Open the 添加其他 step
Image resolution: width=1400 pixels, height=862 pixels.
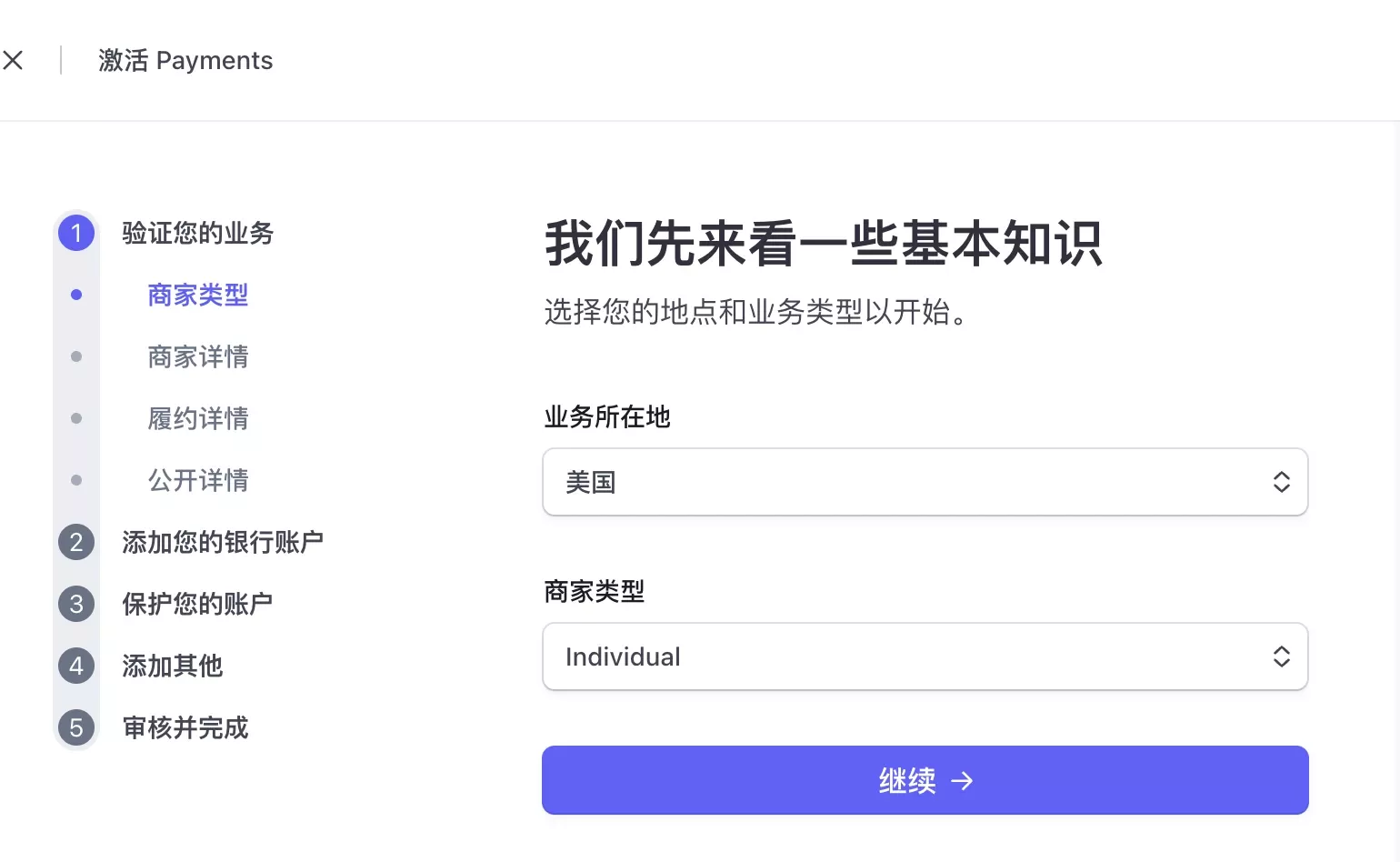point(173,666)
